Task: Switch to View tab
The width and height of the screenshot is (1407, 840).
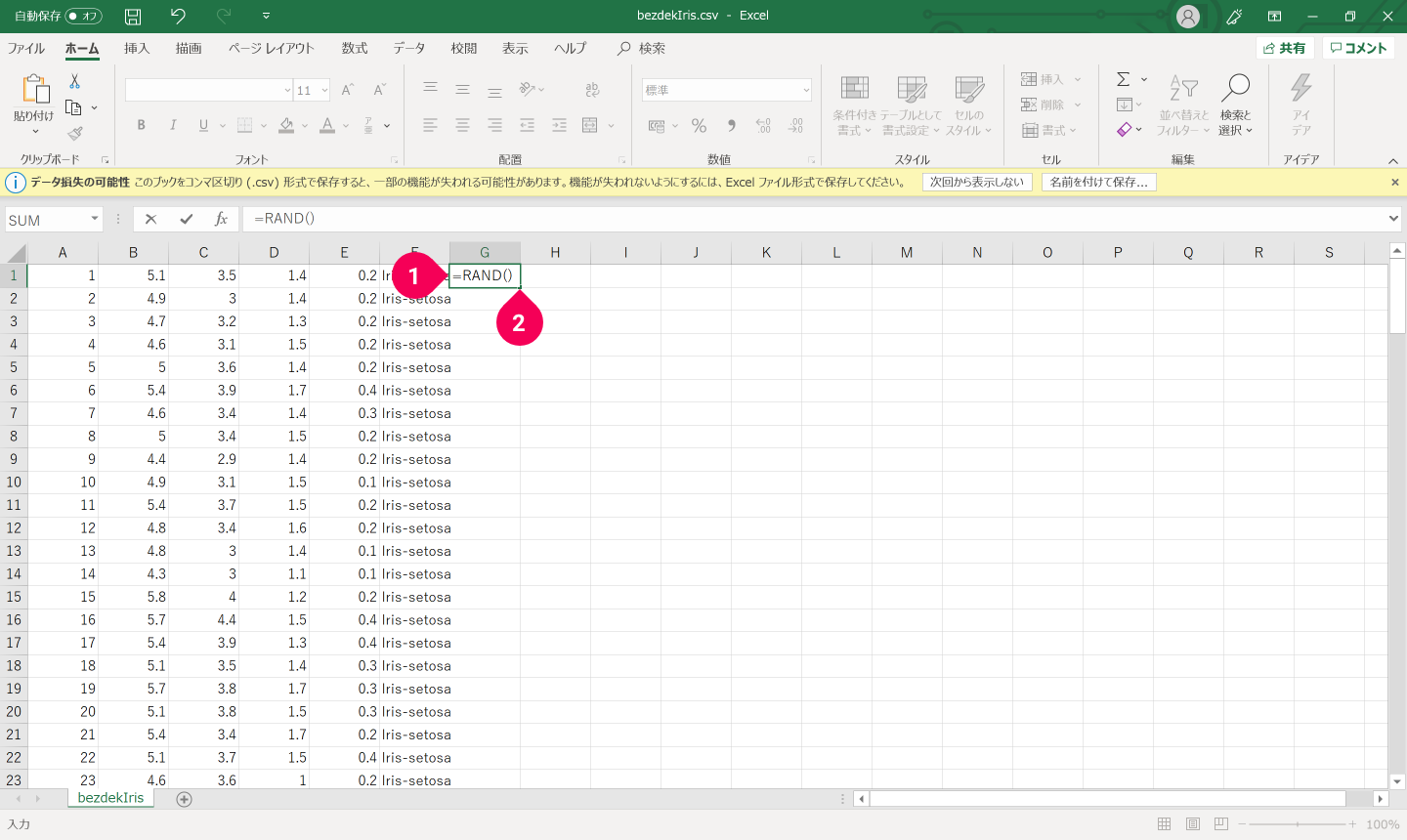Action: click(x=515, y=48)
